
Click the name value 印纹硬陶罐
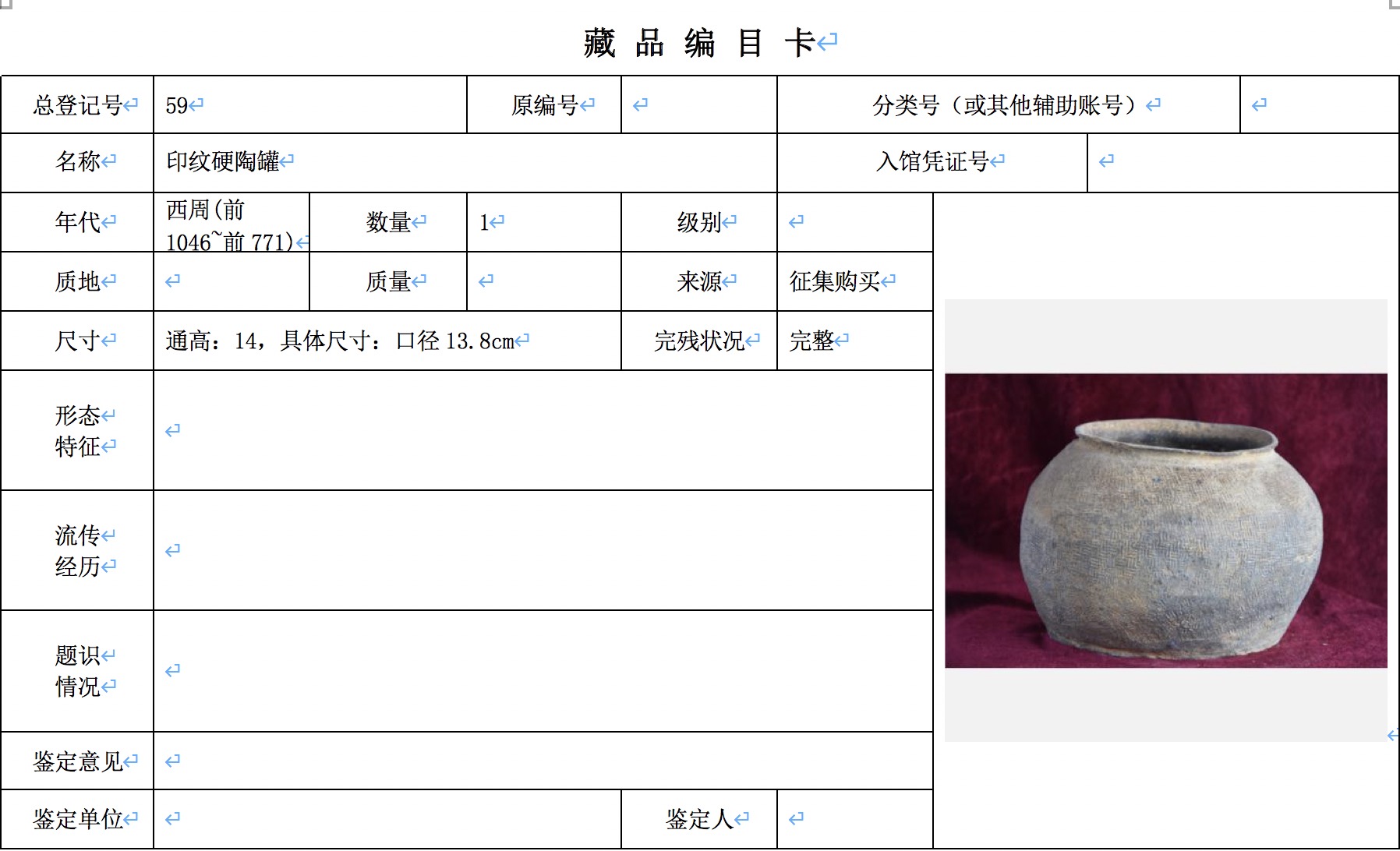click(223, 161)
